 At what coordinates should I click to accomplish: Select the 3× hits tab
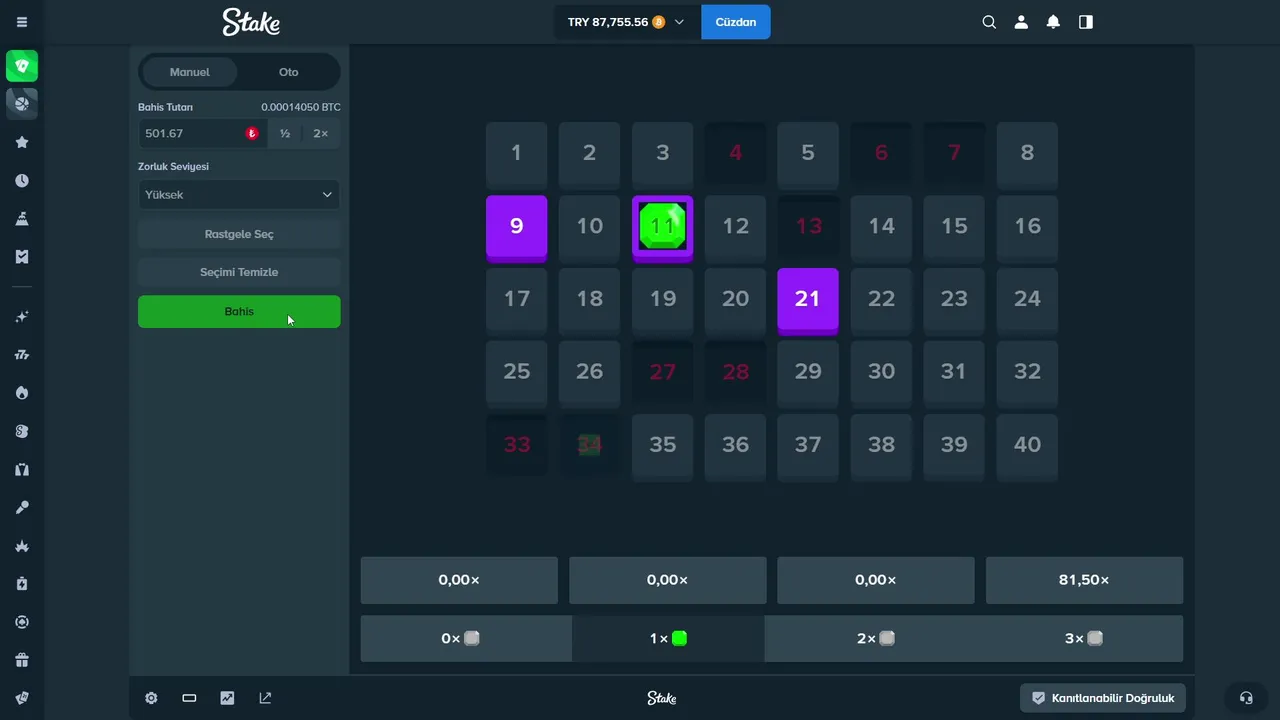[x=1084, y=638]
